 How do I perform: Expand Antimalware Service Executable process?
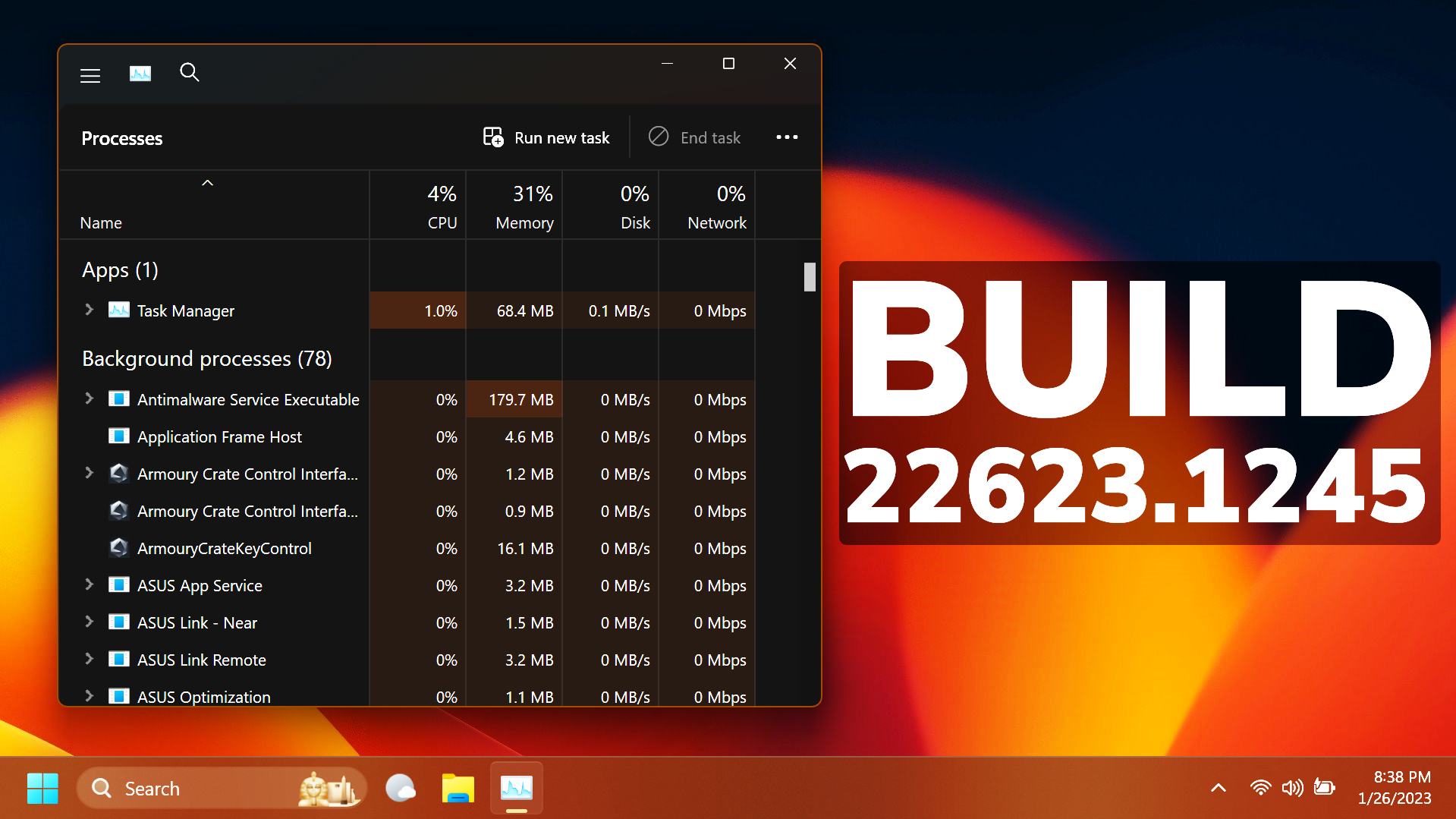[89, 398]
